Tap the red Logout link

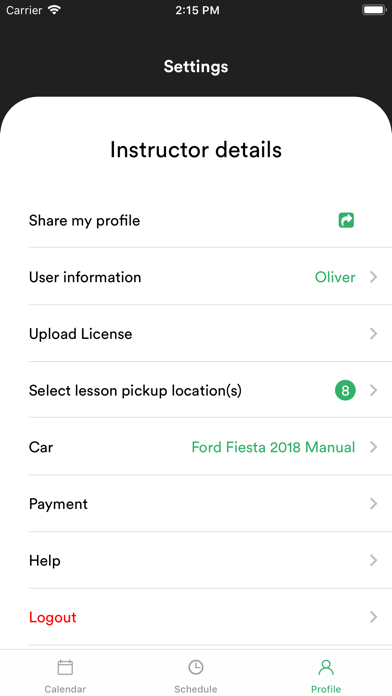point(53,617)
